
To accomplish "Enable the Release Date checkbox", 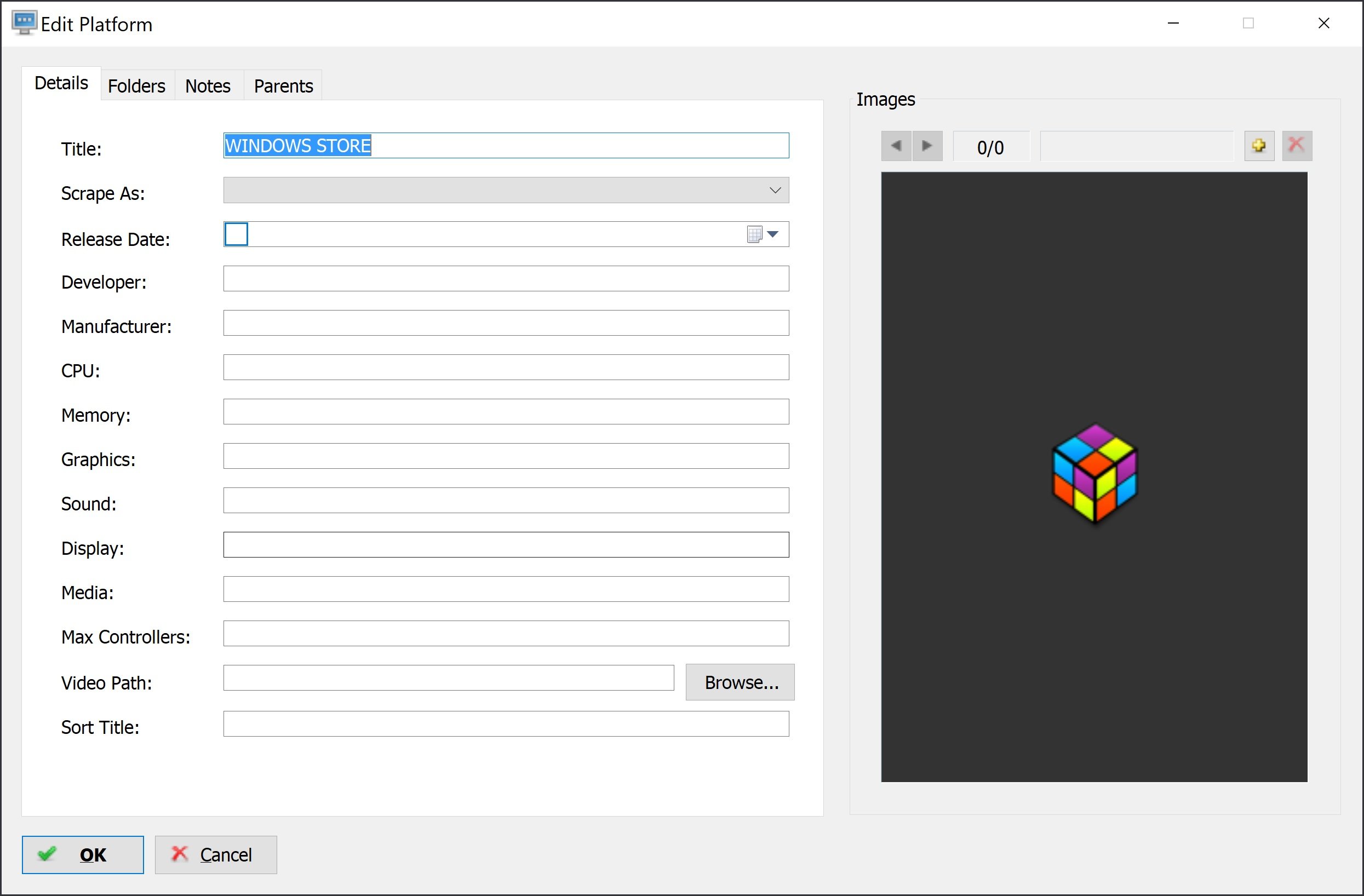I will (x=236, y=234).
